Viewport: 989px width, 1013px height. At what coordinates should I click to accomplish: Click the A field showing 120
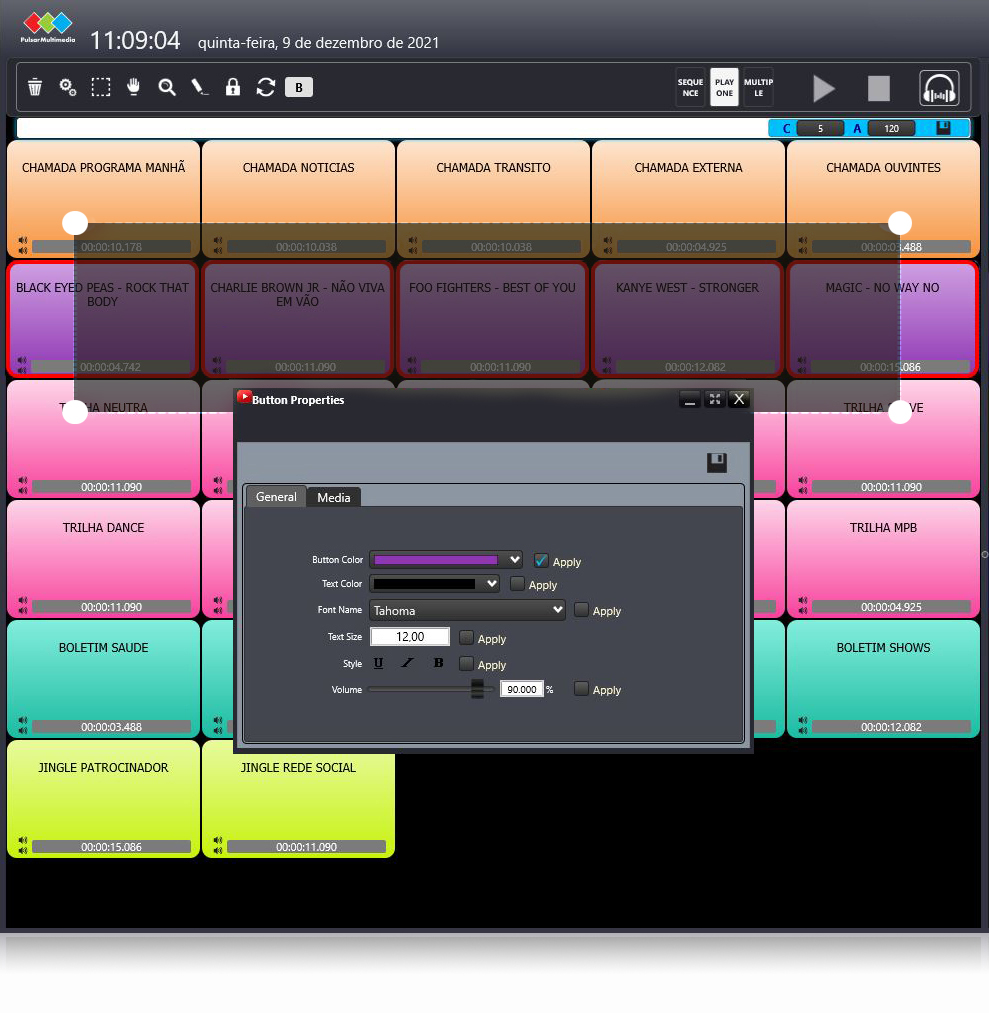coord(891,128)
